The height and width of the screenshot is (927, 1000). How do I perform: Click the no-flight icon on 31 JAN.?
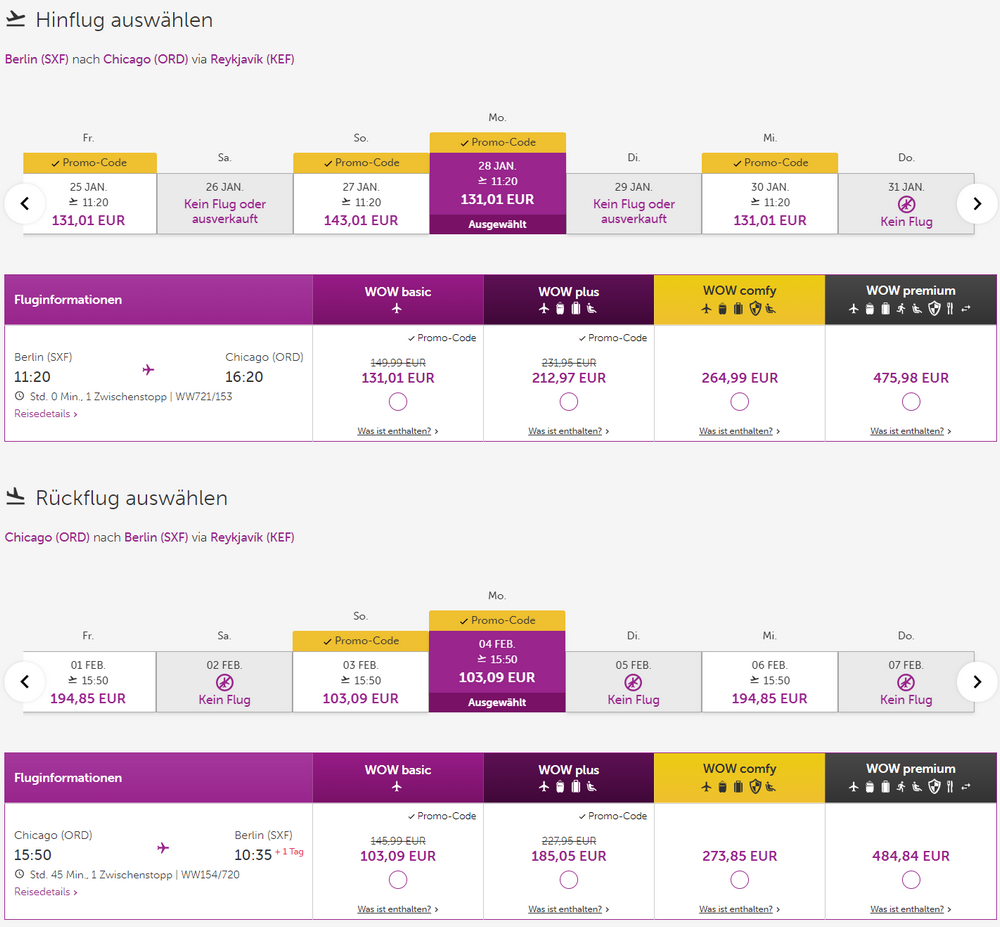pos(906,204)
